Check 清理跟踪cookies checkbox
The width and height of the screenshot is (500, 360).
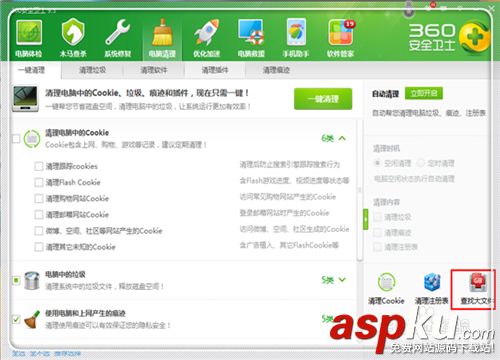(39, 166)
